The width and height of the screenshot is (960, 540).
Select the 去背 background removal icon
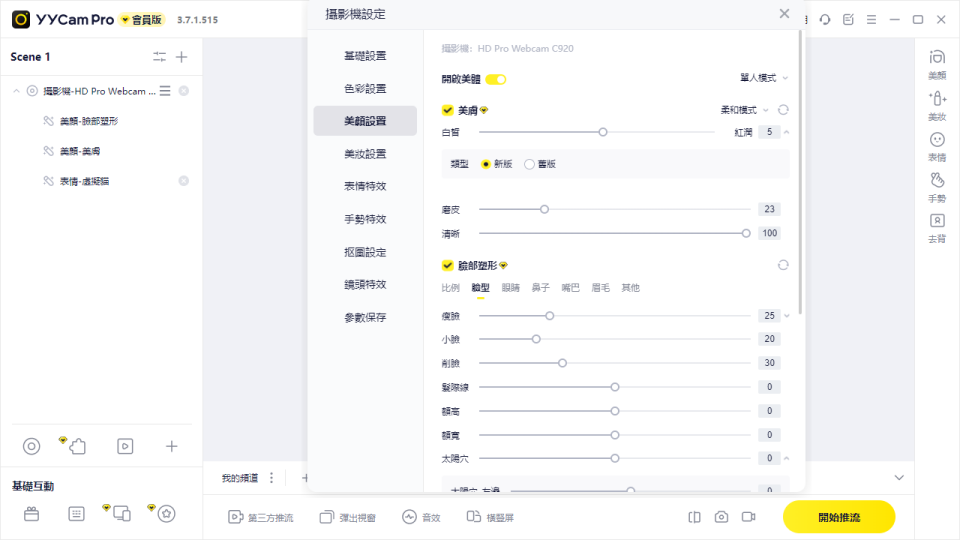[x=937, y=226]
